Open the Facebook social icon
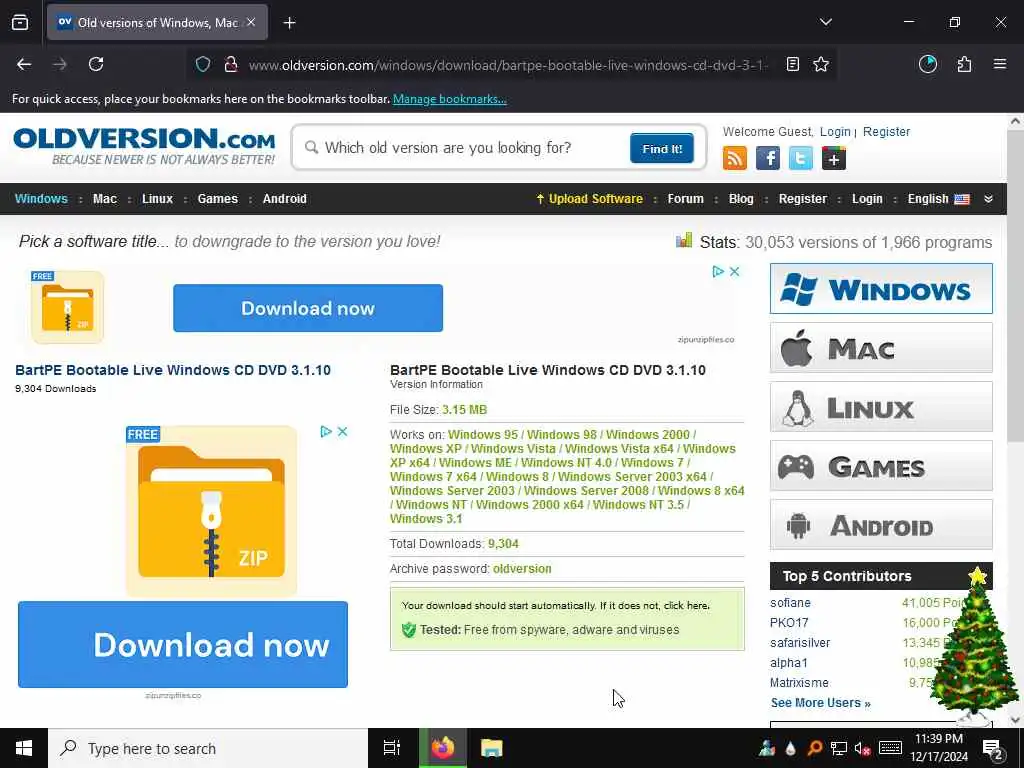 click(x=767, y=159)
